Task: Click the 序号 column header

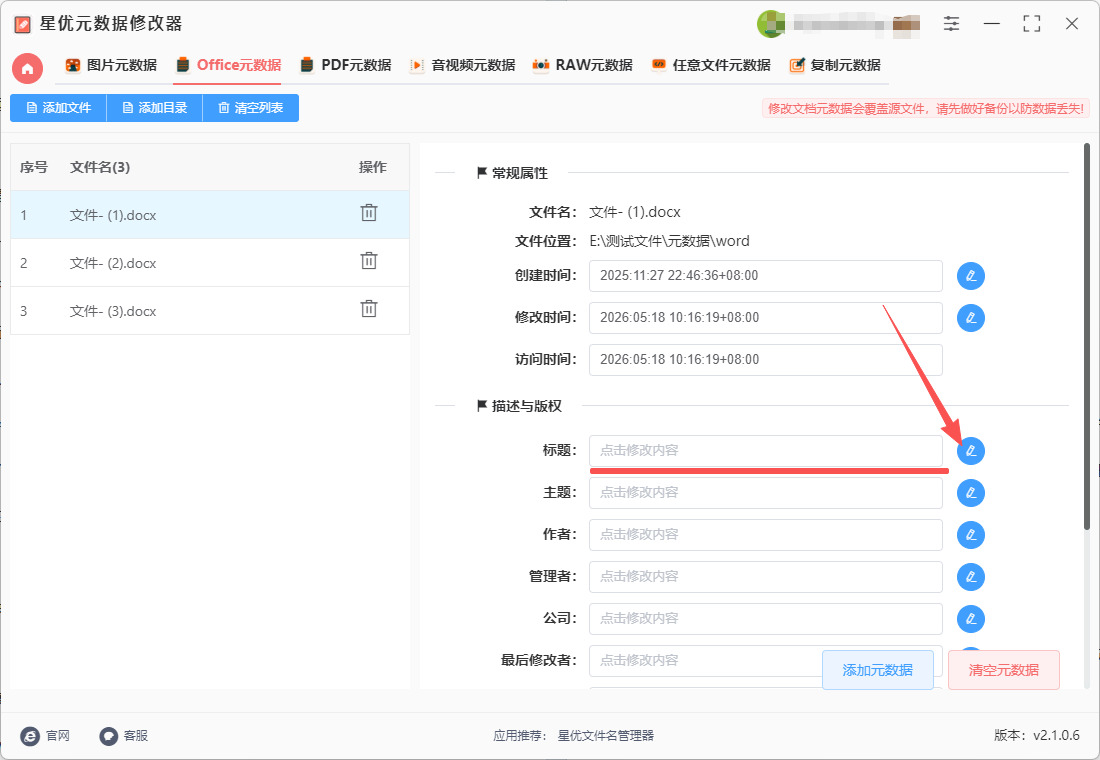Action: click(x=34, y=167)
